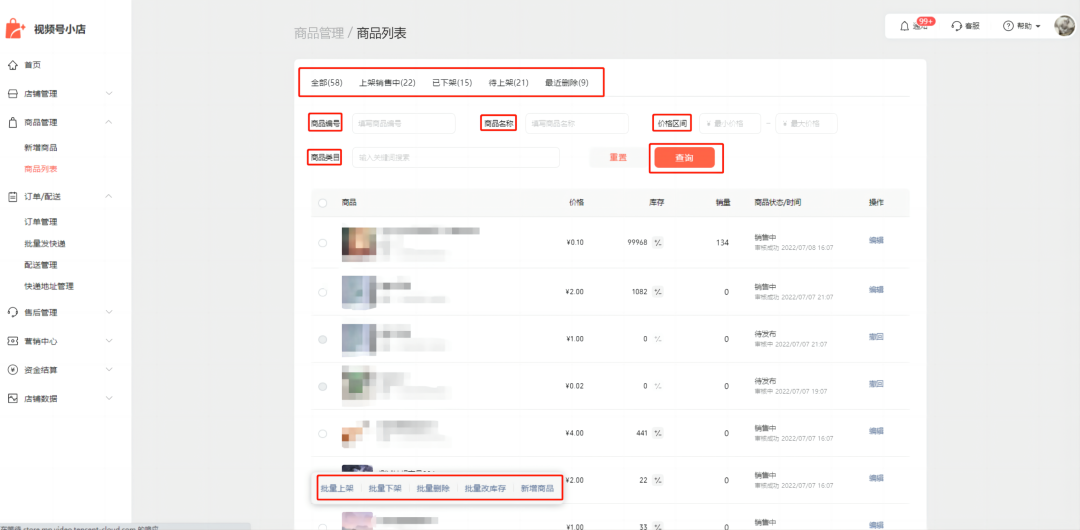Screen dimensions: 1080x530
Task: Open 配送管理 in the sidebar
Action: point(40,265)
